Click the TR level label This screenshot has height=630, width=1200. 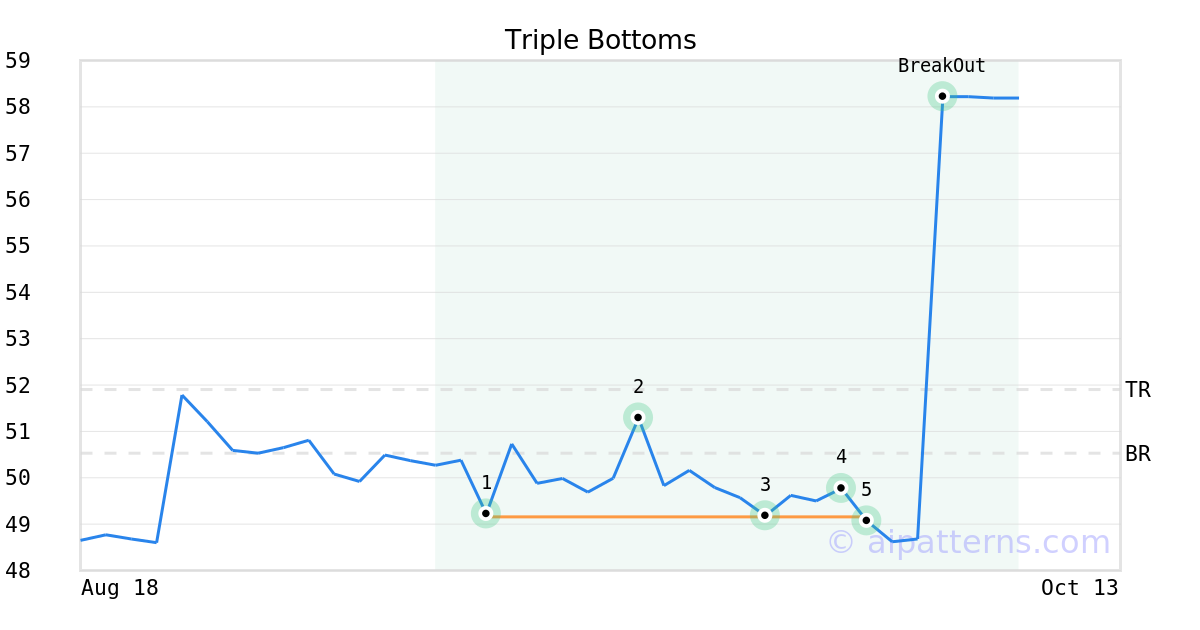click(1138, 390)
